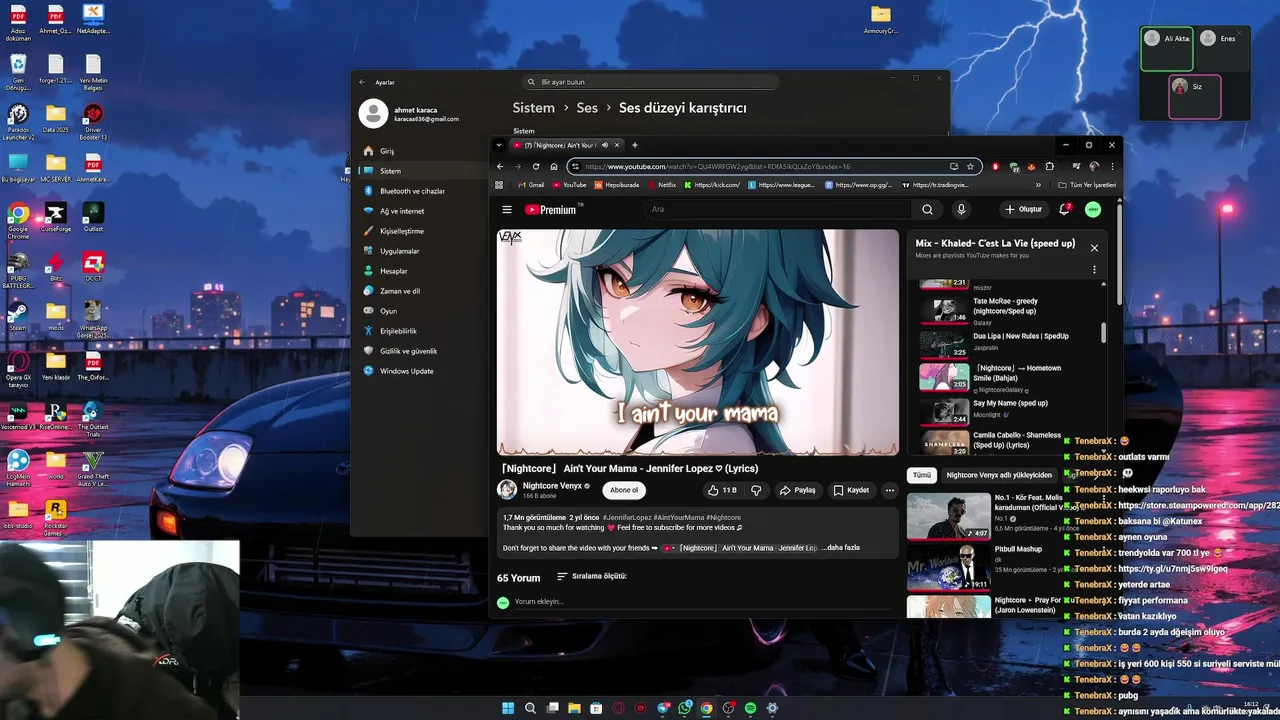Open YouTube notifications bell
Screen dimensions: 1280x720
[1065, 209]
